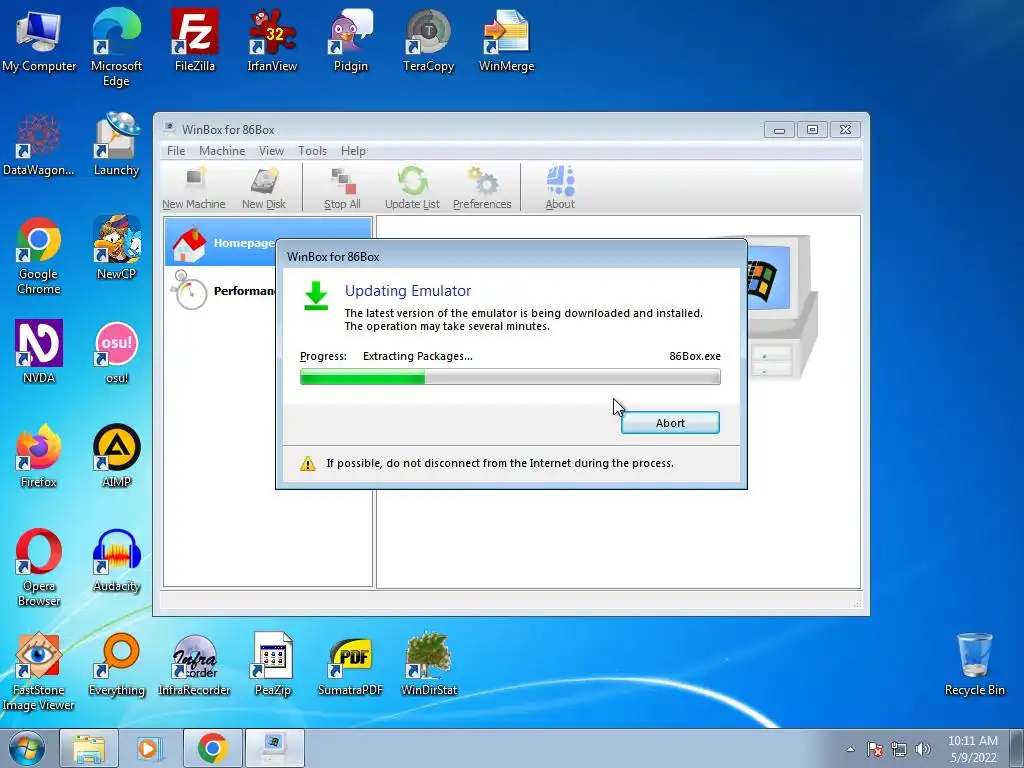
Task: Click the Update List toolbar icon
Action: tap(412, 188)
